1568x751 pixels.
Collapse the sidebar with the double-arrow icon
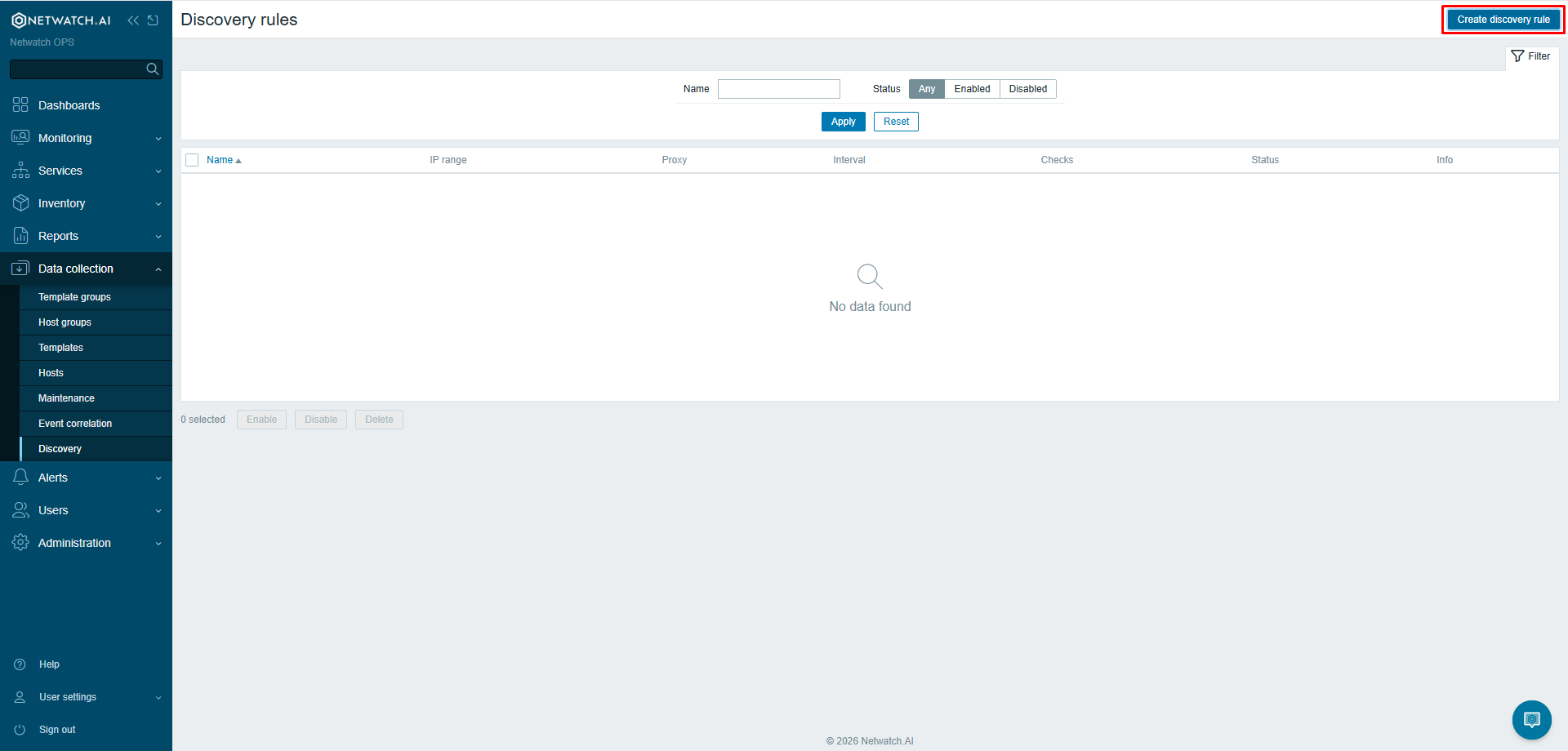[x=133, y=20]
